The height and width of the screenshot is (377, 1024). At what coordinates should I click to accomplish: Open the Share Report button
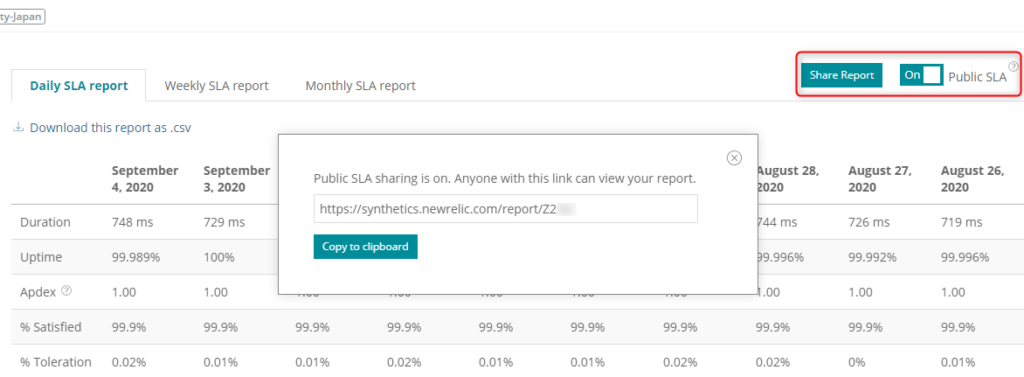coord(842,75)
